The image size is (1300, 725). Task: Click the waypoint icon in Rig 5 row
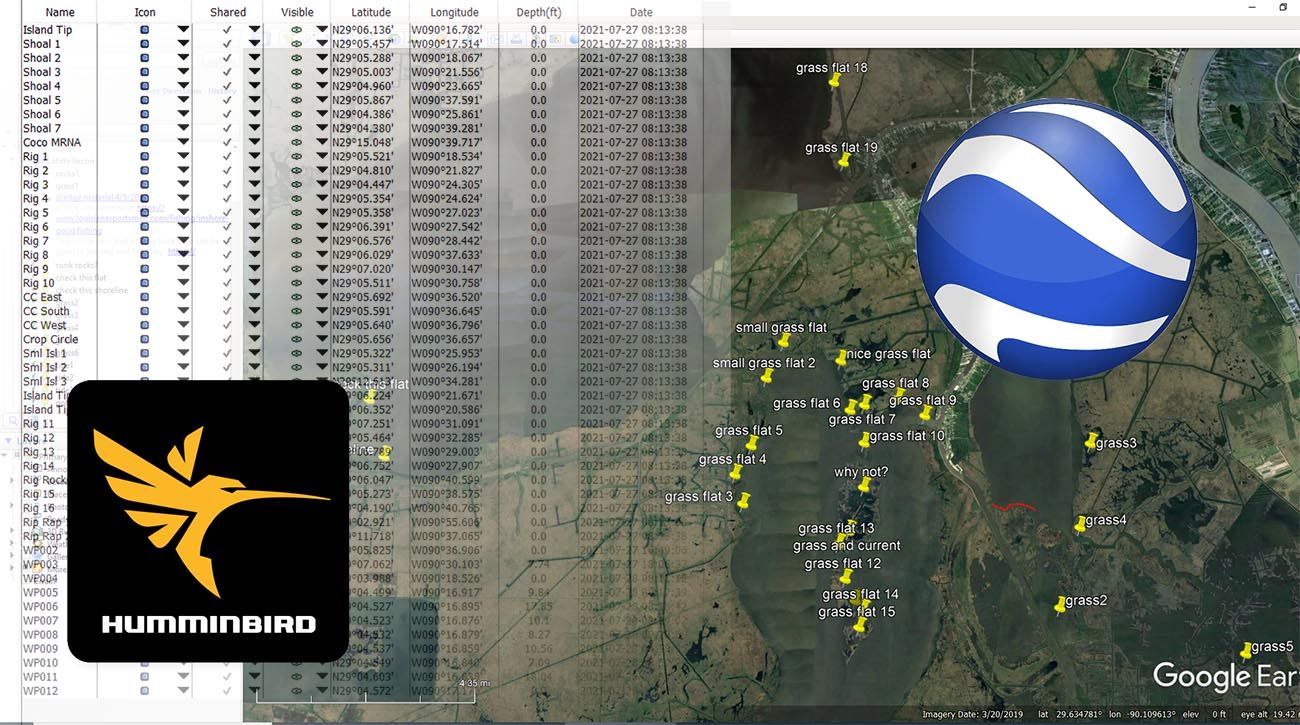tap(144, 212)
